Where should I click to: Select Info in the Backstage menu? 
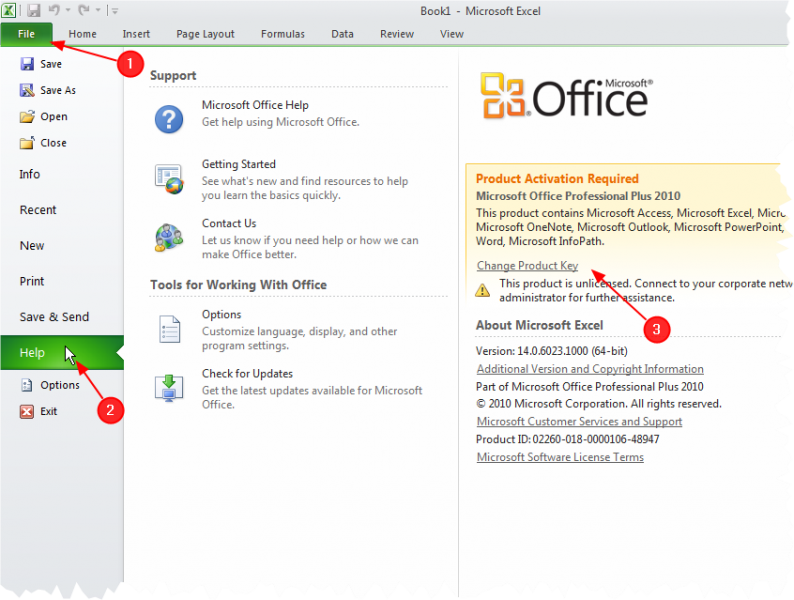point(30,174)
